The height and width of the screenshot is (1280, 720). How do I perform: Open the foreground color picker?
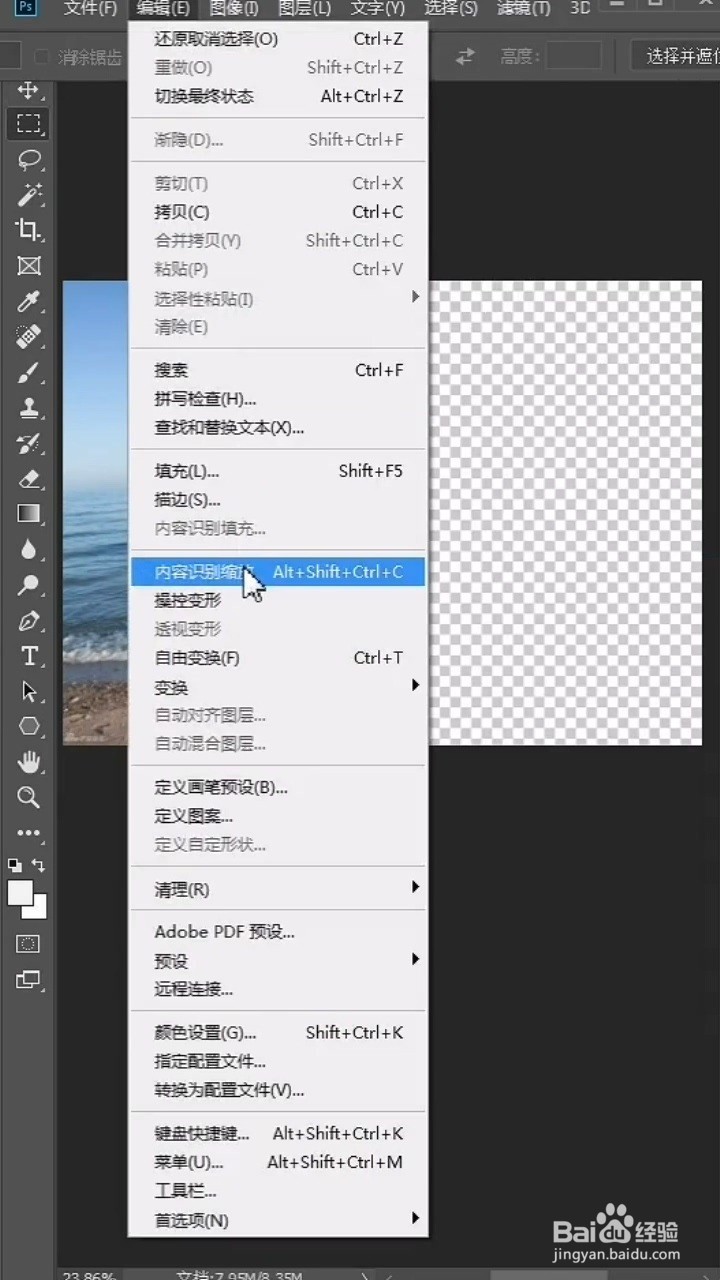point(20,893)
